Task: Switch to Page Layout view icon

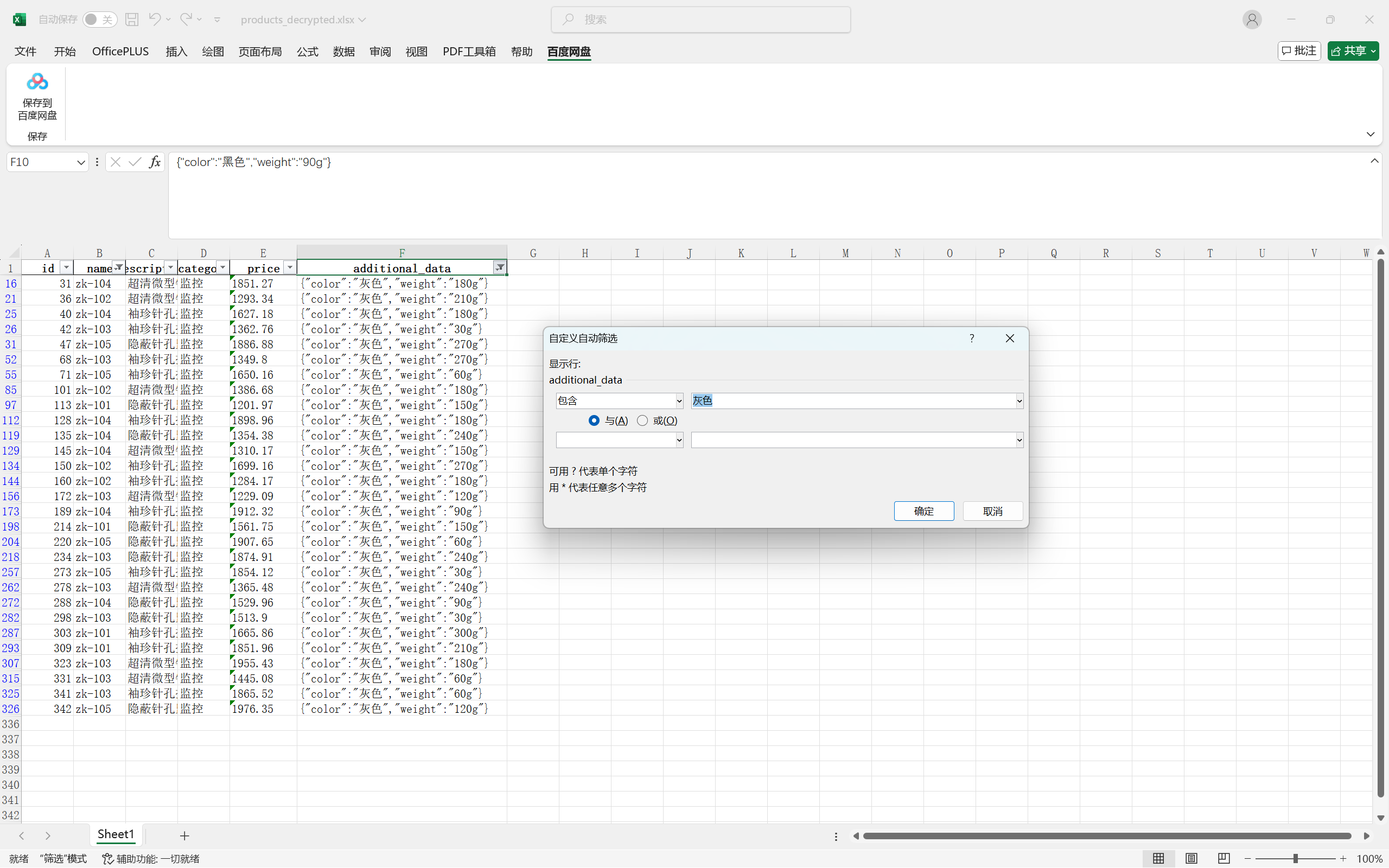Action: (x=1191, y=858)
